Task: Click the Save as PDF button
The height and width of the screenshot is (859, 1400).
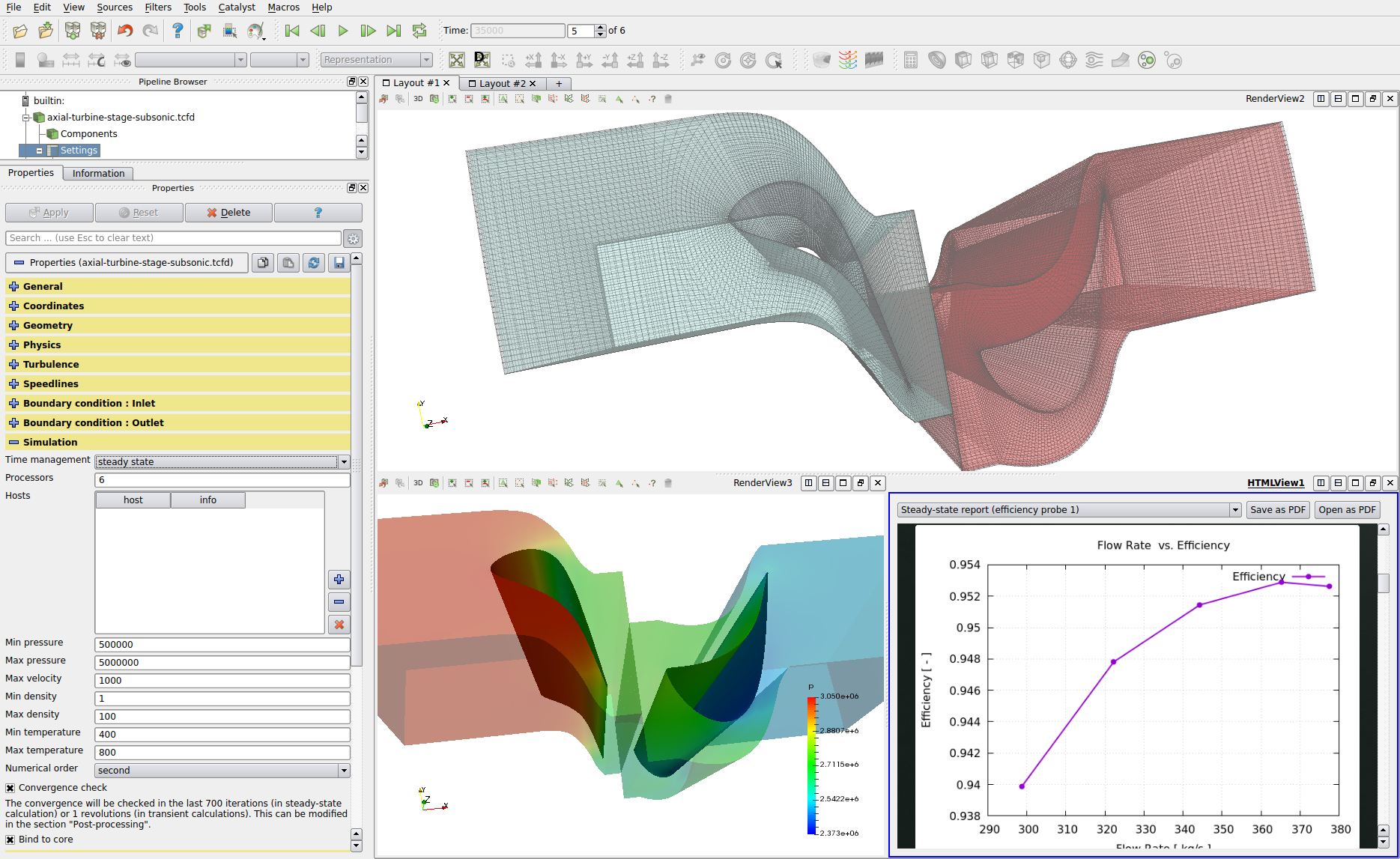Action: pos(1277,510)
